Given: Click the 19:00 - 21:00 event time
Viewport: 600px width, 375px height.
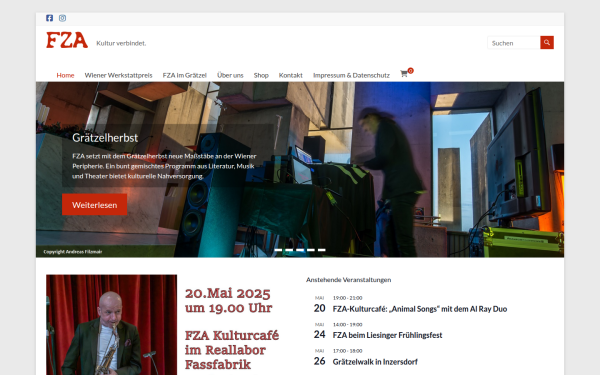Looking at the screenshot, I should pos(347,298).
